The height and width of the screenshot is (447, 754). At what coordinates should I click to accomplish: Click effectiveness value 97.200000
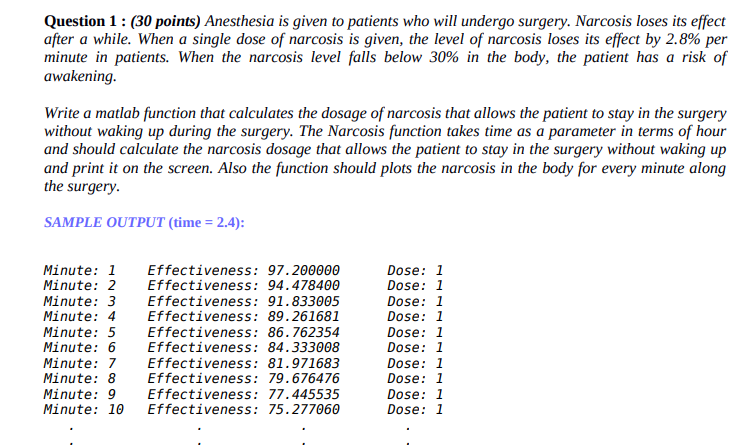(x=303, y=270)
